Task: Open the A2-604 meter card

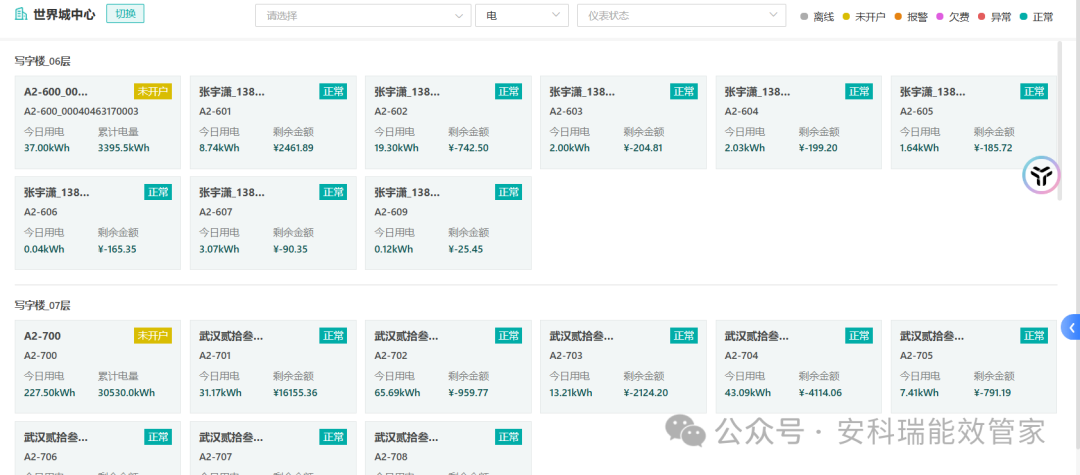Action: pos(799,123)
